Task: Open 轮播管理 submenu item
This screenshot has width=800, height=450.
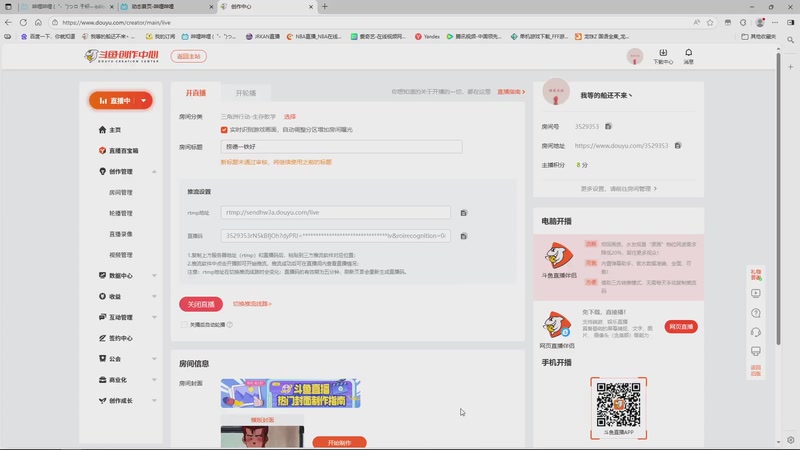Action: tap(121, 213)
